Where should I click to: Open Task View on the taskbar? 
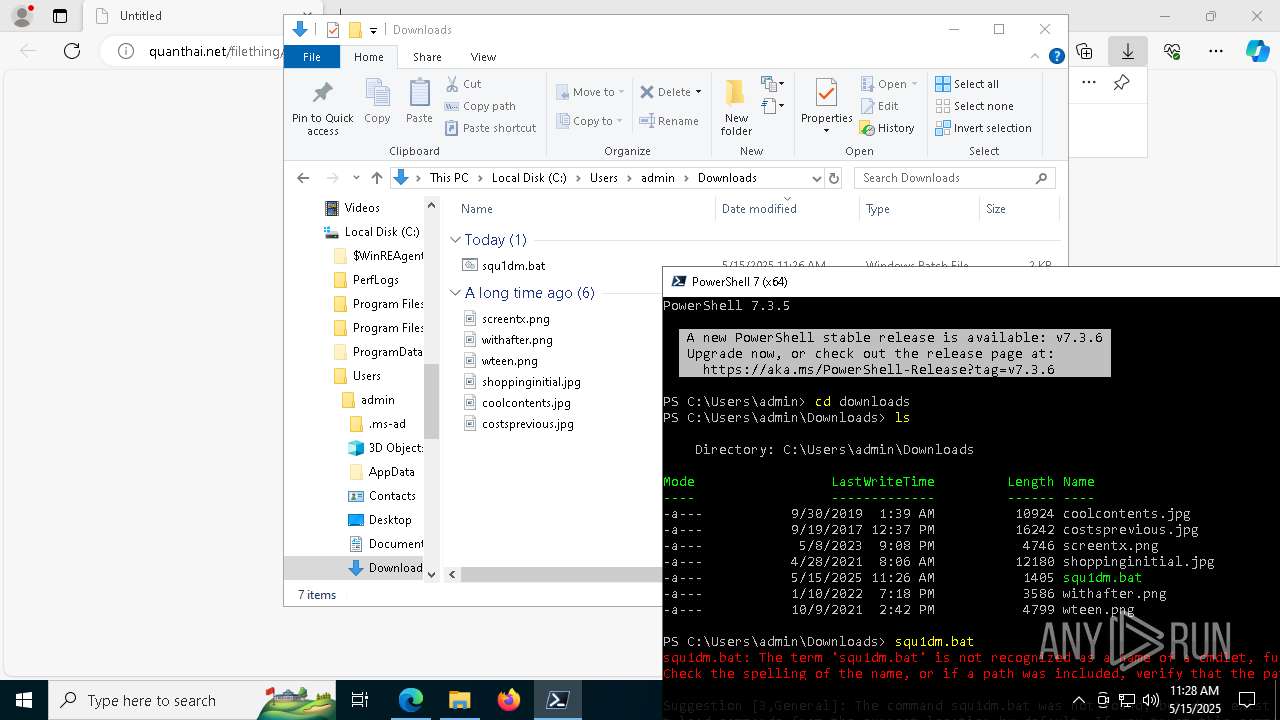tap(360, 700)
